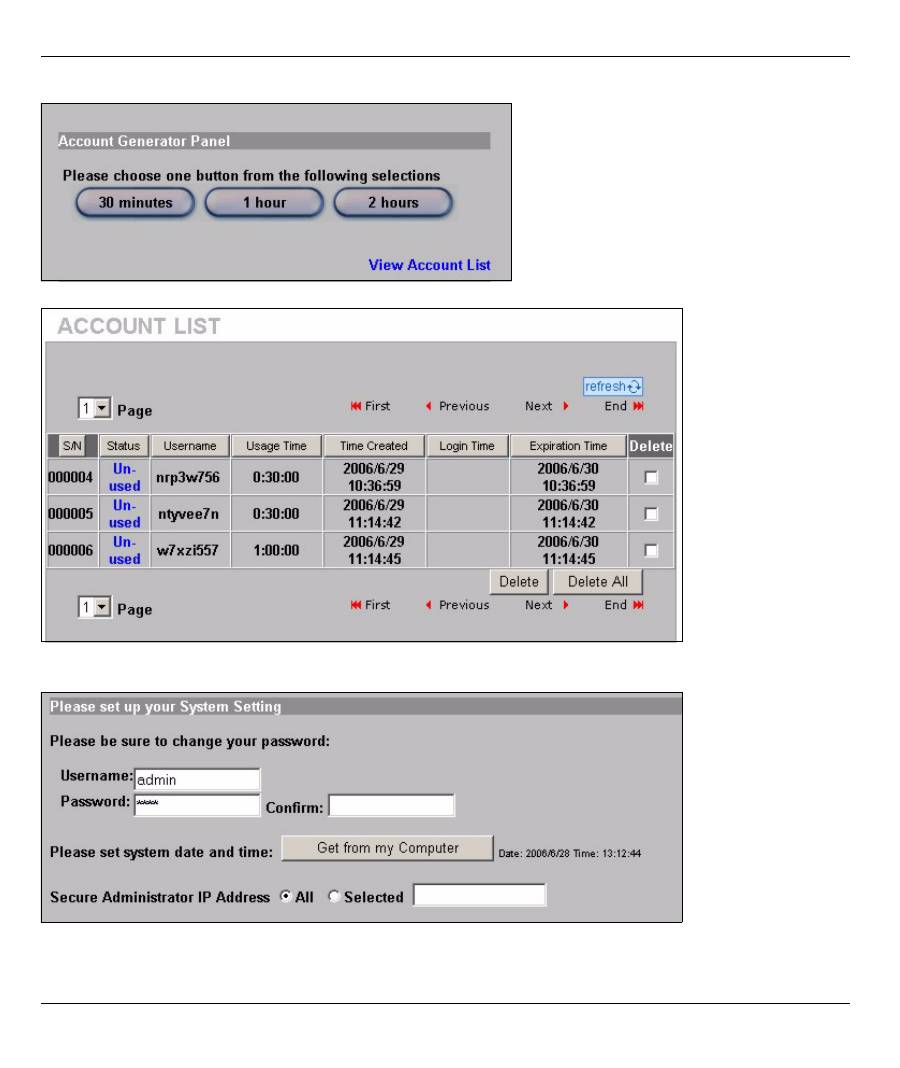Image resolution: width=900 pixels, height=1068 pixels.
Task: Click the refresh icon in Account List
Action: [613, 386]
